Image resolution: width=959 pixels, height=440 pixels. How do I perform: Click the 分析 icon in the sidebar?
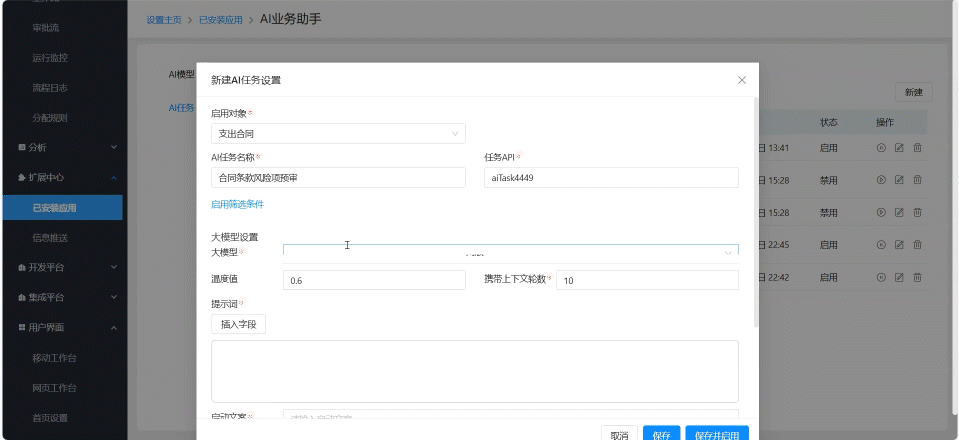coord(23,148)
